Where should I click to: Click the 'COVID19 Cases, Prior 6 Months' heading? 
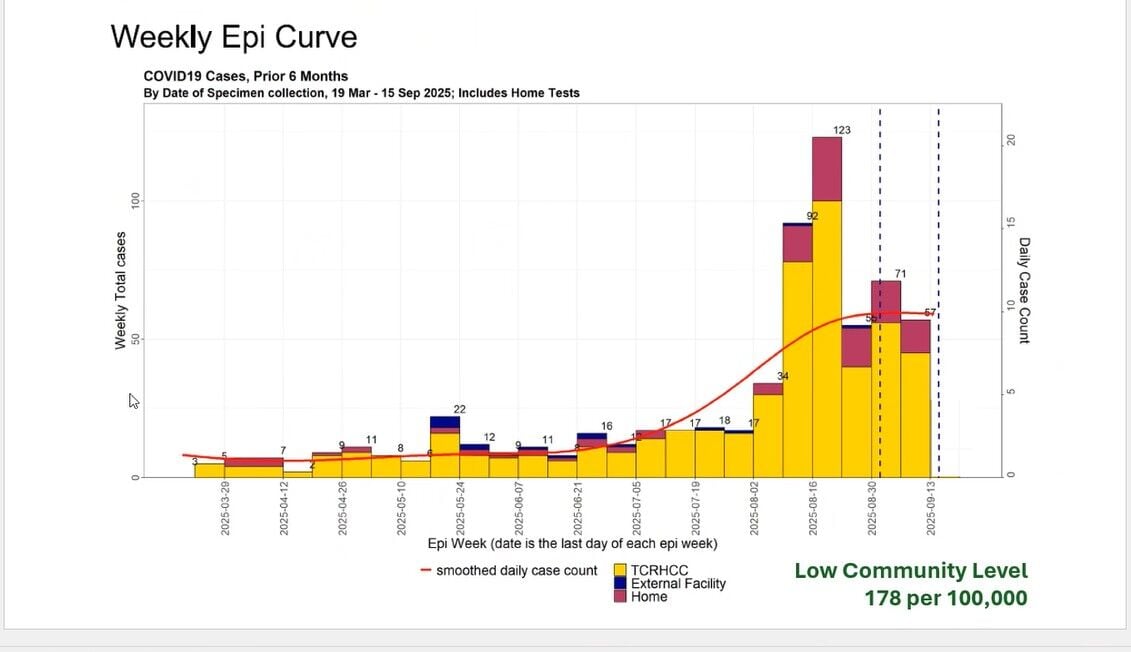click(x=246, y=76)
